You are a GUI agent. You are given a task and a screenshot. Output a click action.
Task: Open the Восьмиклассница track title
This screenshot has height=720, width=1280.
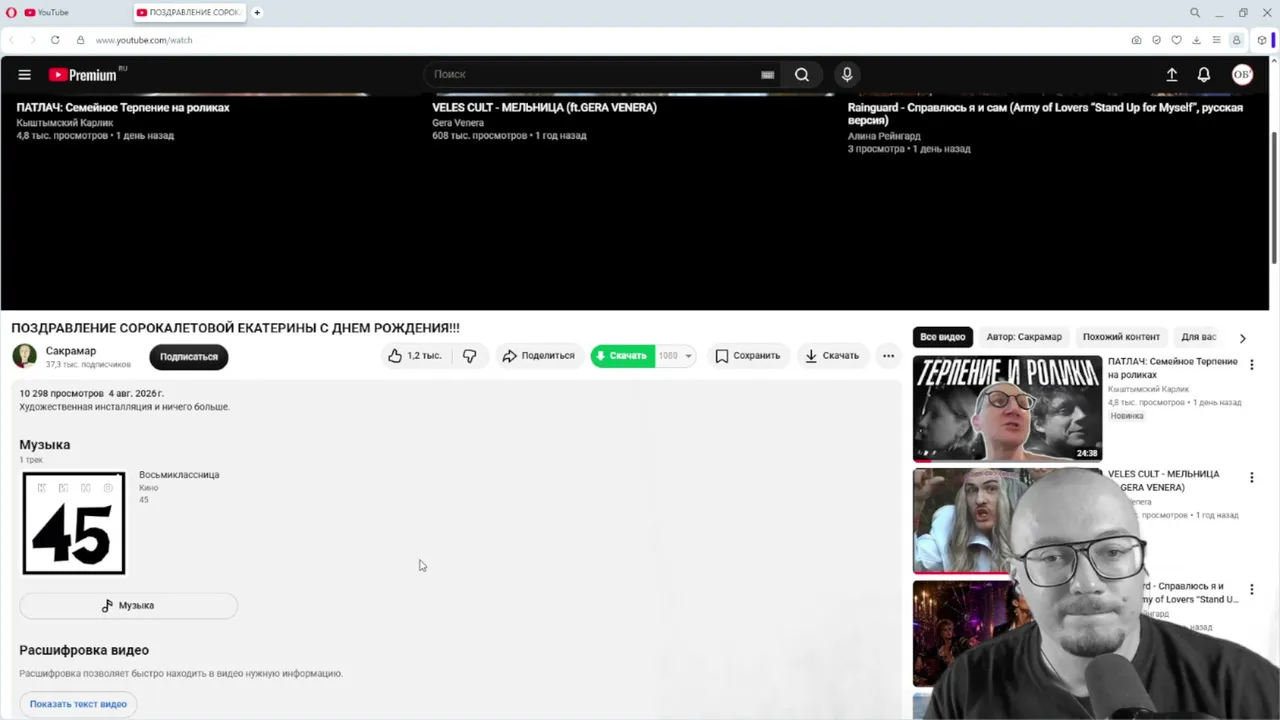(179, 475)
